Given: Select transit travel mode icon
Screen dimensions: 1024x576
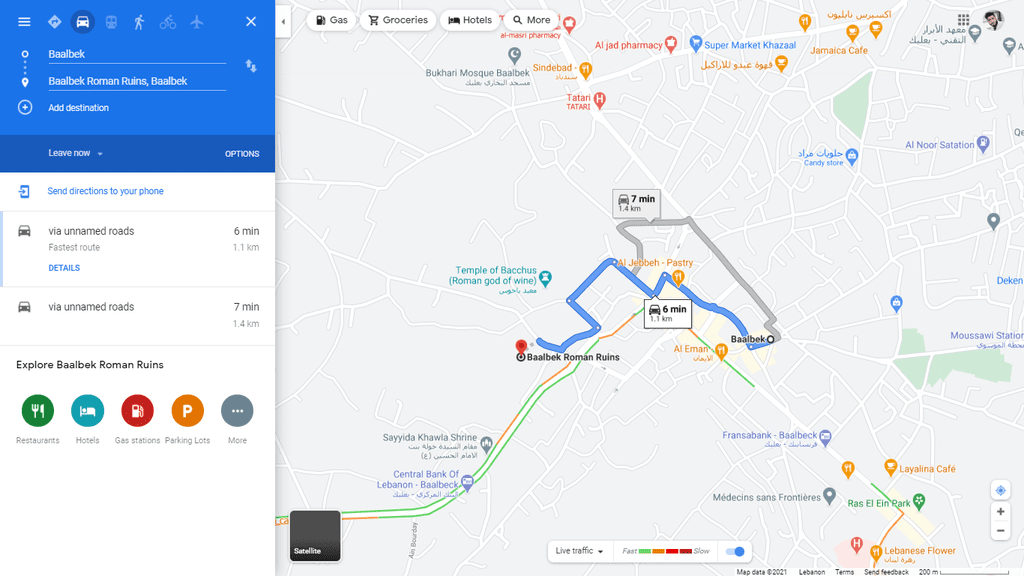Looking at the screenshot, I should 111,22.
